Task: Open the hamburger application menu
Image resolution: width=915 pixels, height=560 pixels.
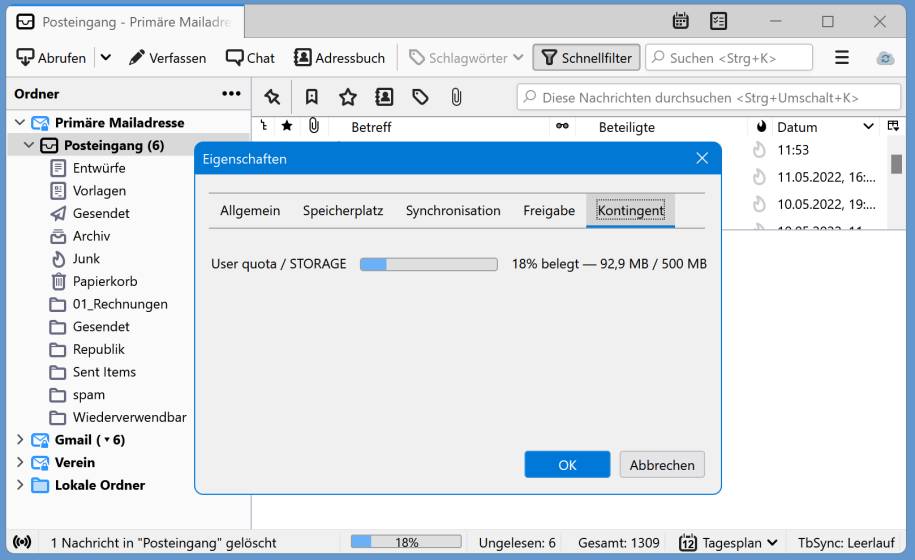Action: 842,58
